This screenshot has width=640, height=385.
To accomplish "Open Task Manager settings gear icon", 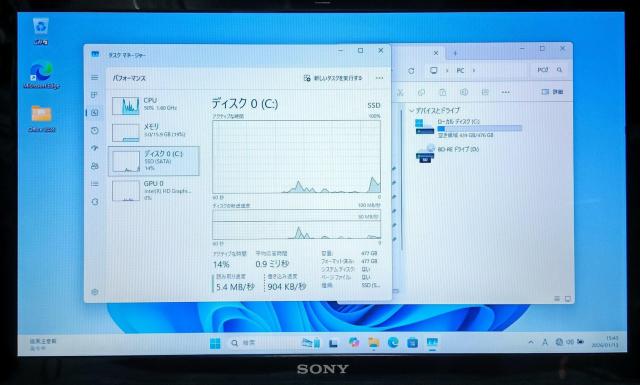I will click(x=95, y=292).
